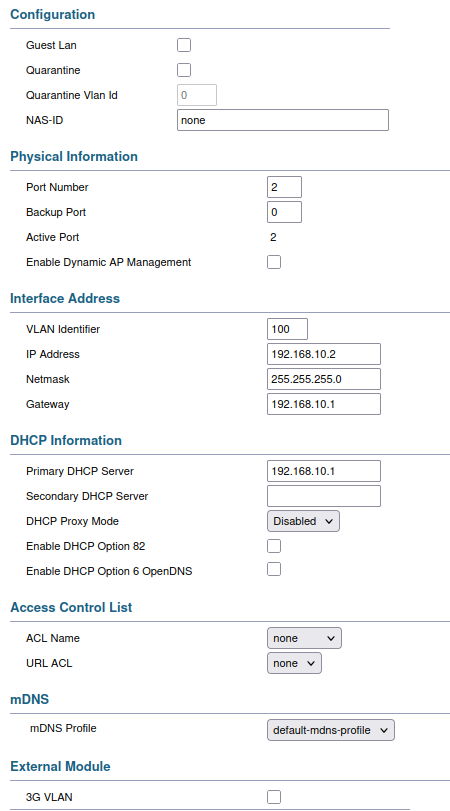This screenshot has height=811, width=450.
Task: Tick the Quarantine checkbox
Action: 184,70
